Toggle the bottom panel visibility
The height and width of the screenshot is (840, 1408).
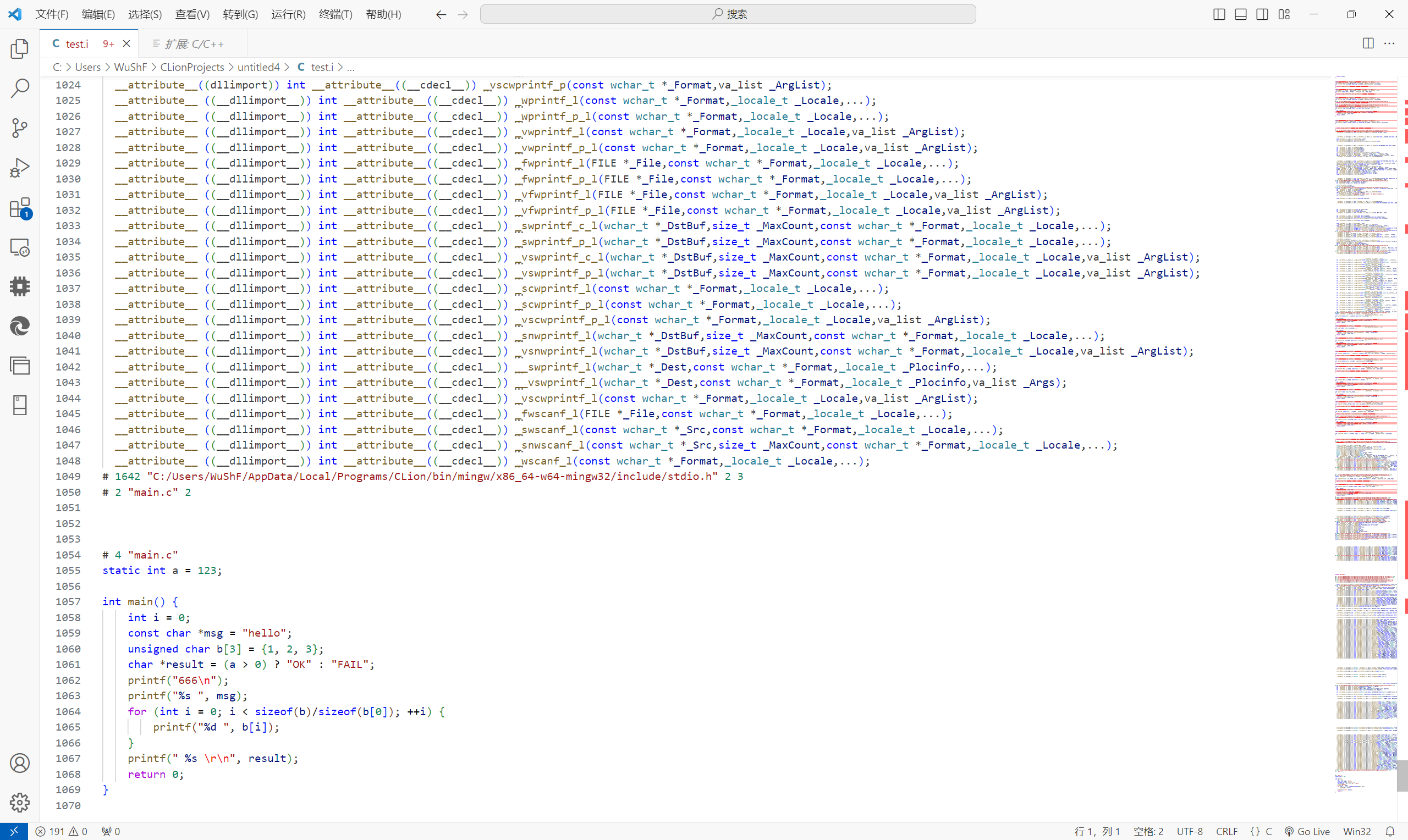[x=1240, y=14]
